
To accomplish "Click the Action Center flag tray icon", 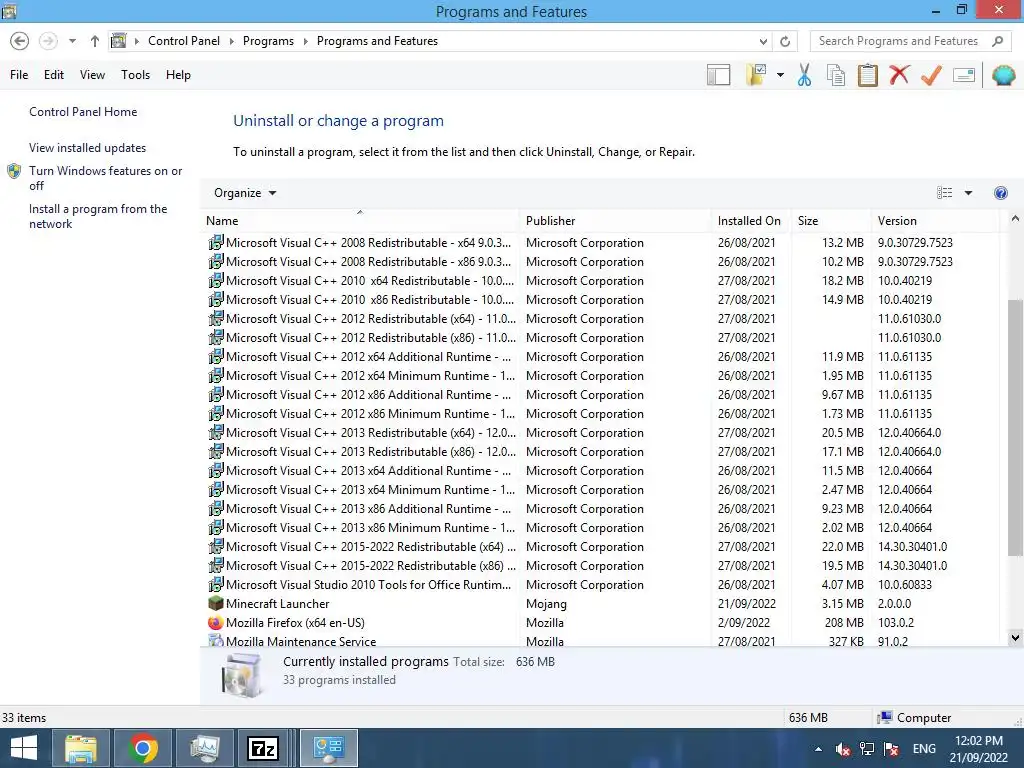I will 891,749.
